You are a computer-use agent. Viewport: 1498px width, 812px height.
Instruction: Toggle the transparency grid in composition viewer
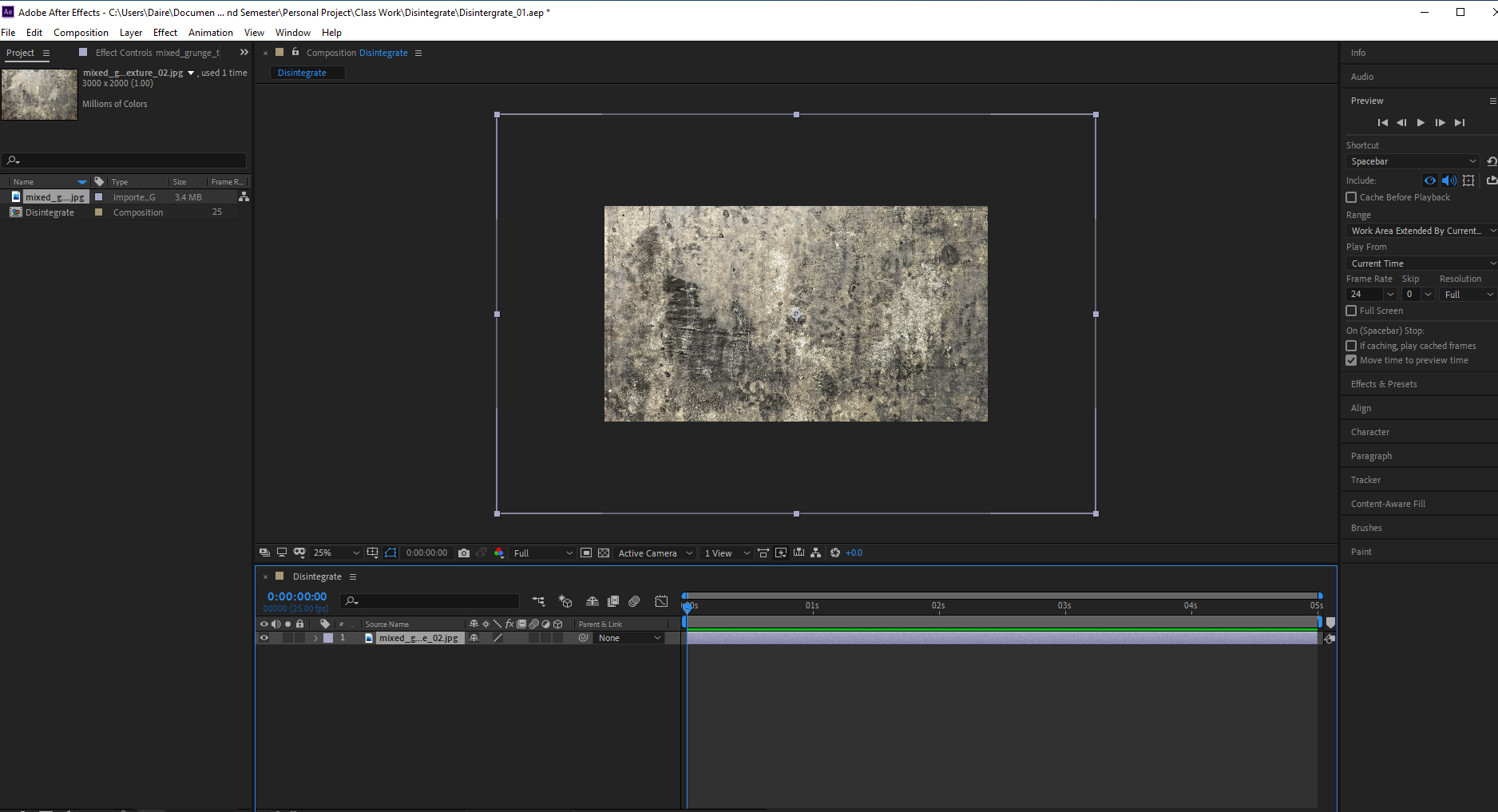click(x=604, y=553)
